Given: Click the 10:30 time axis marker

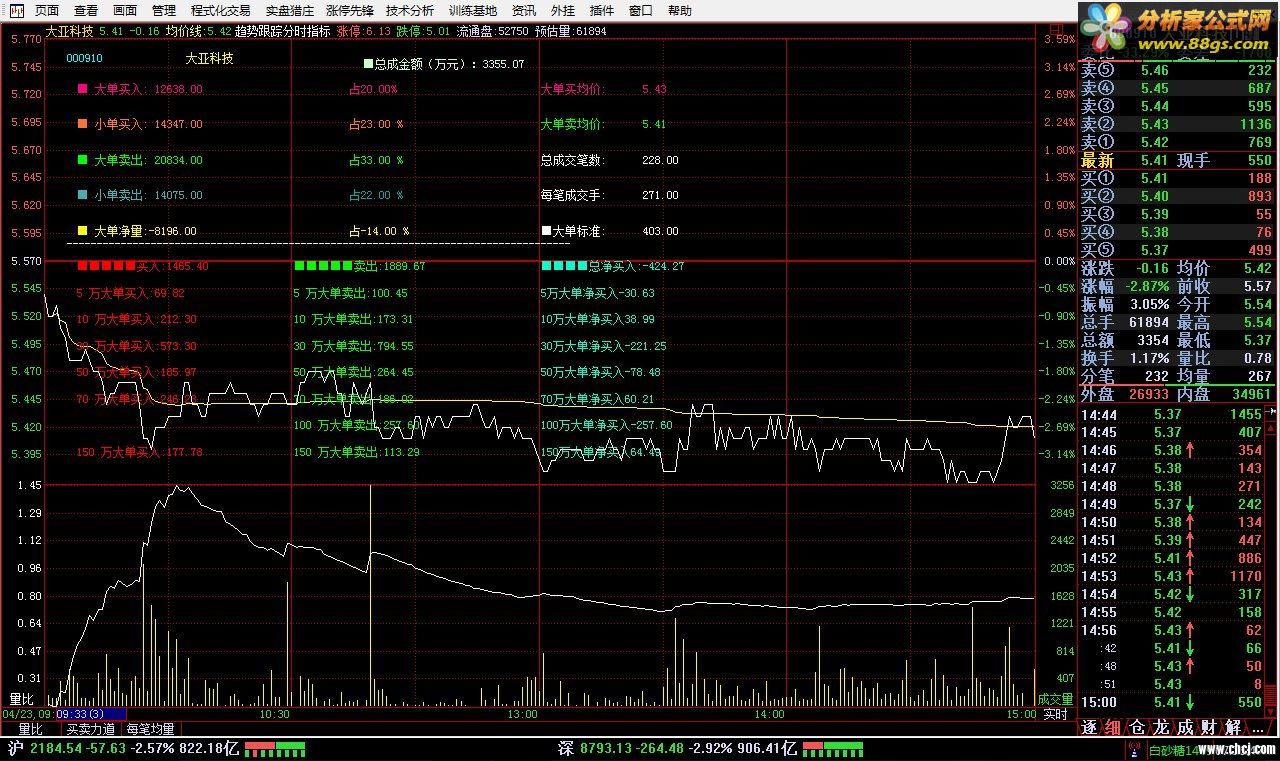Looking at the screenshot, I should (x=274, y=714).
